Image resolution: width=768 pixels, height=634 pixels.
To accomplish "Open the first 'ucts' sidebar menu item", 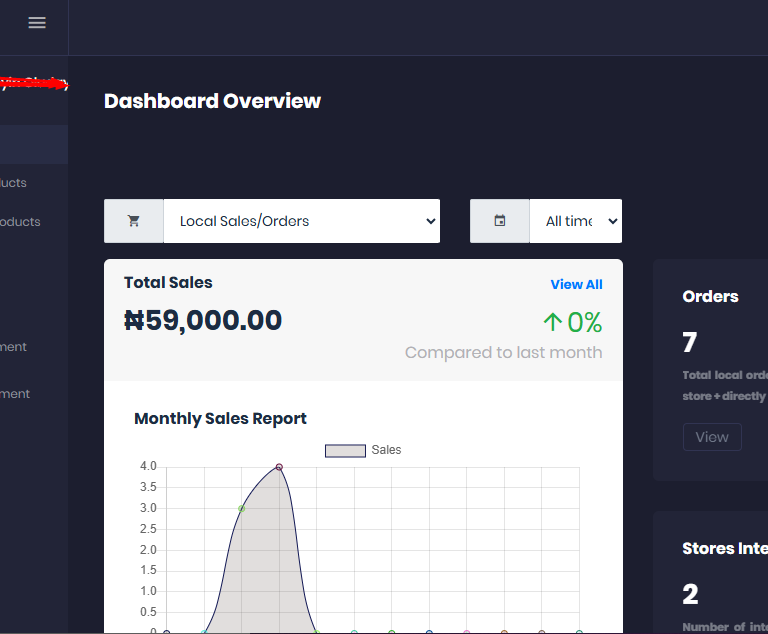I will tap(14, 183).
